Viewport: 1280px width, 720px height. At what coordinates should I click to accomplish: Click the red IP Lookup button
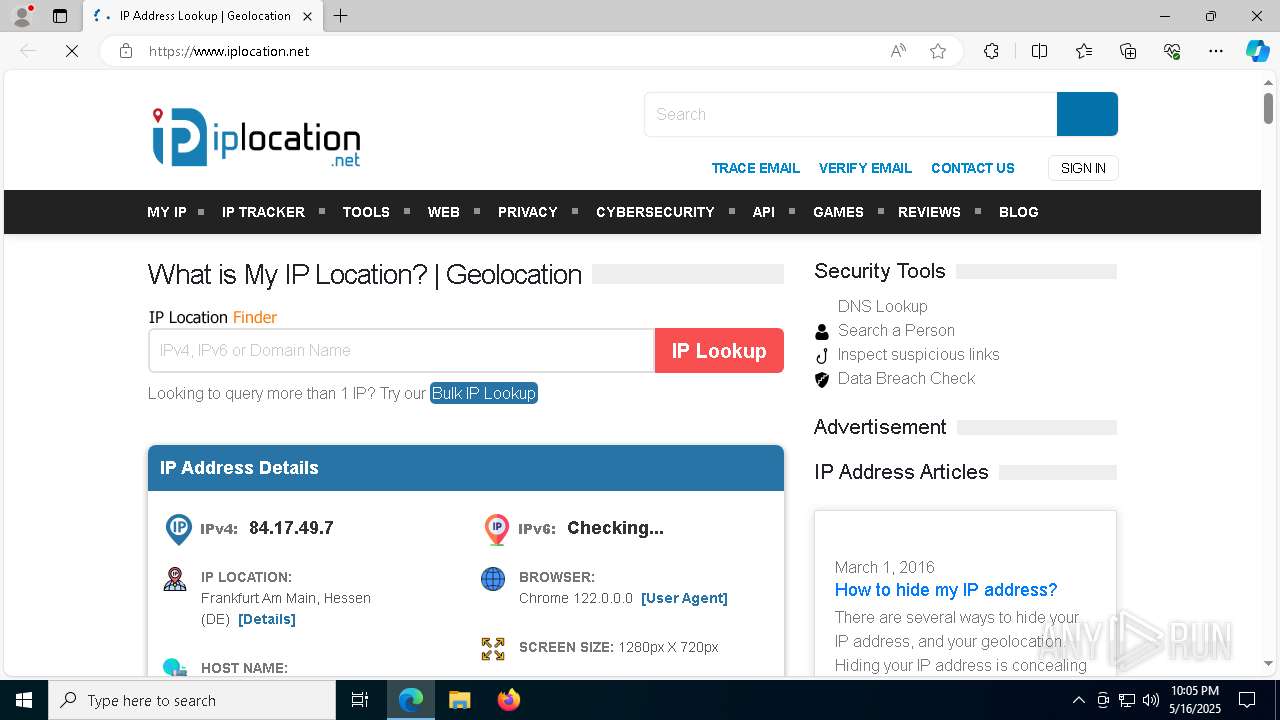pyautogui.click(x=719, y=350)
